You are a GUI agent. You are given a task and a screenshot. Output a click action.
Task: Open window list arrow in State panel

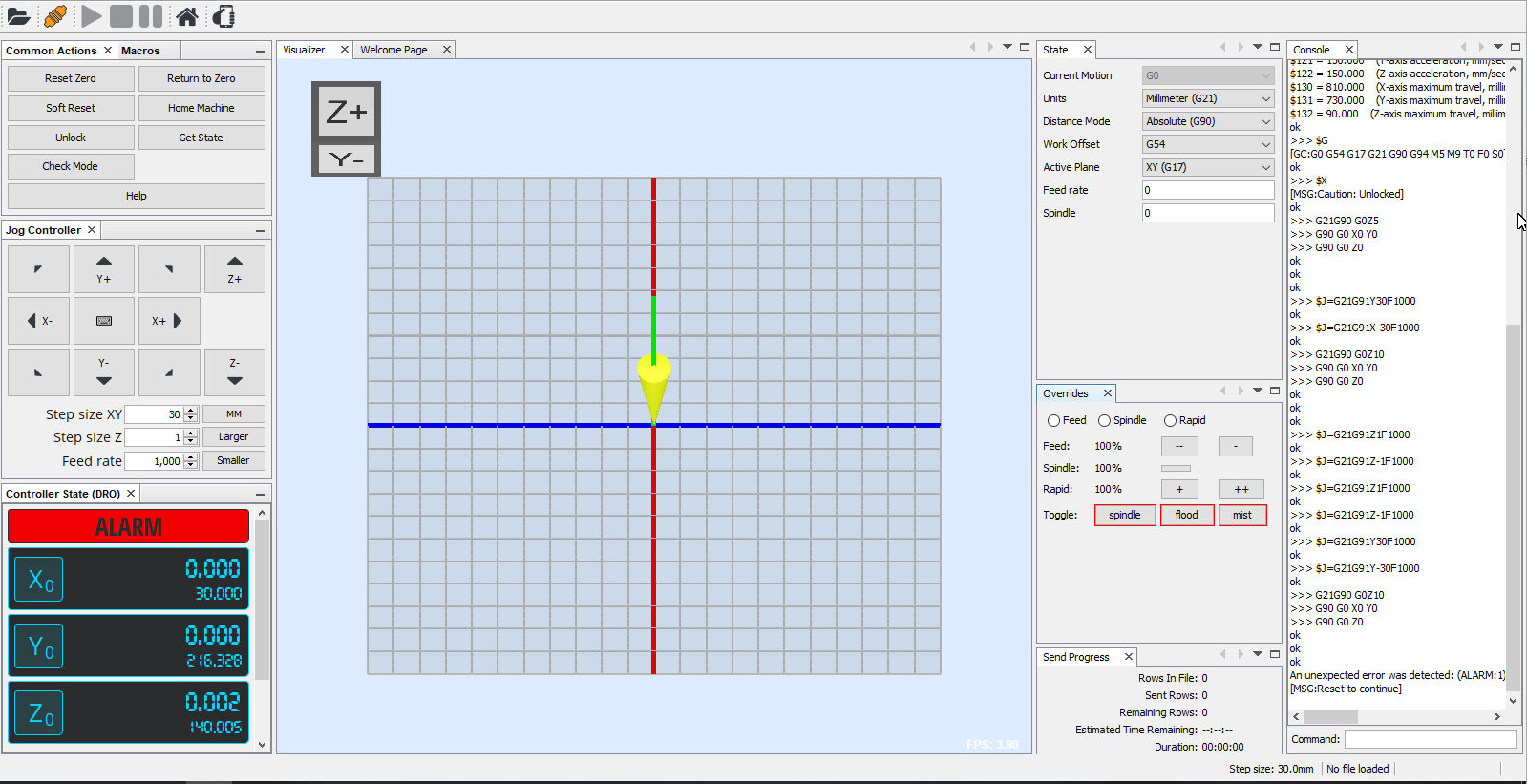[1258, 47]
